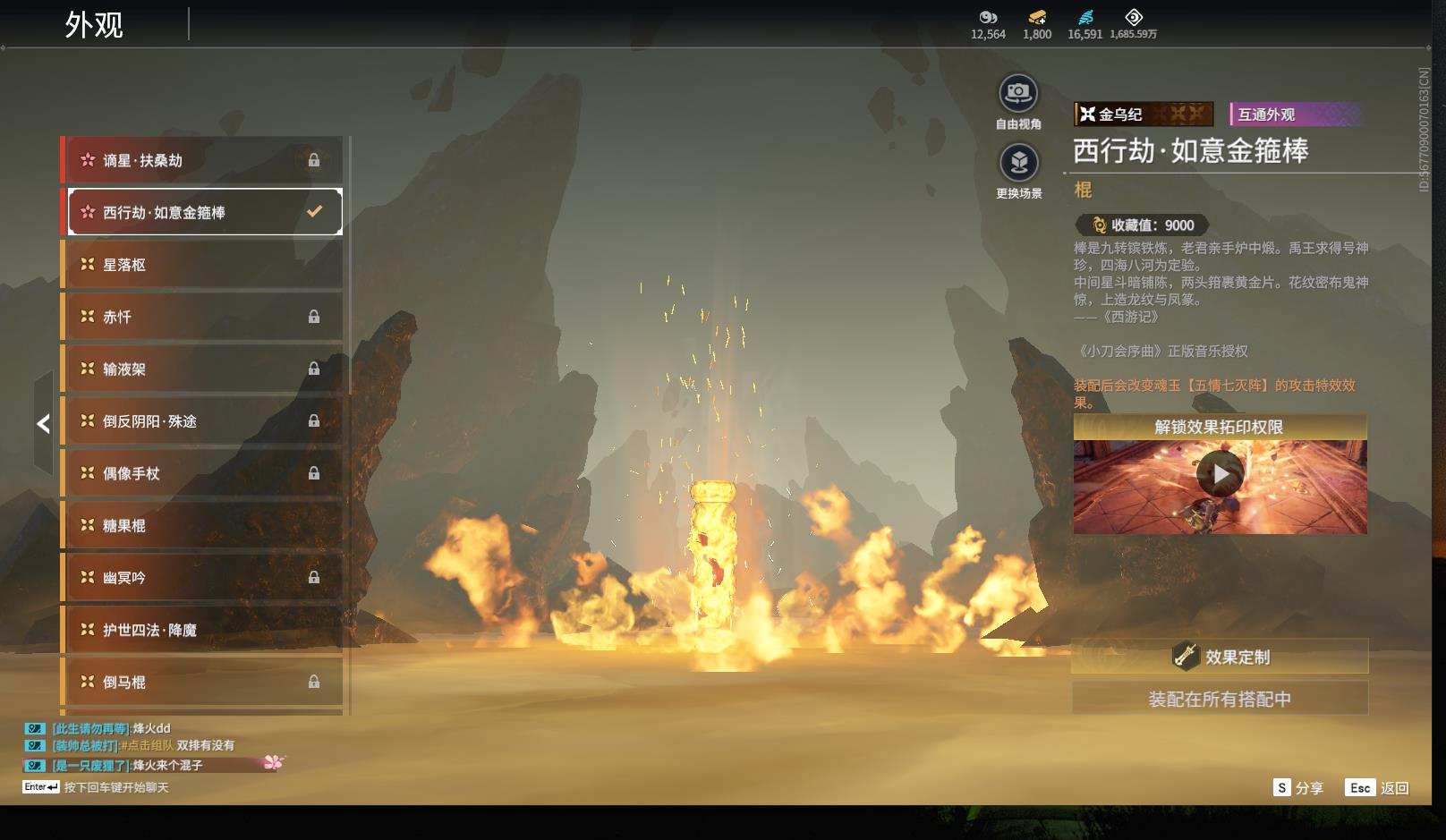Click the flower rarity icon beside 滴星·扶桑劫
The height and width of the screenshot is (840, 1446).
[88, 160]
